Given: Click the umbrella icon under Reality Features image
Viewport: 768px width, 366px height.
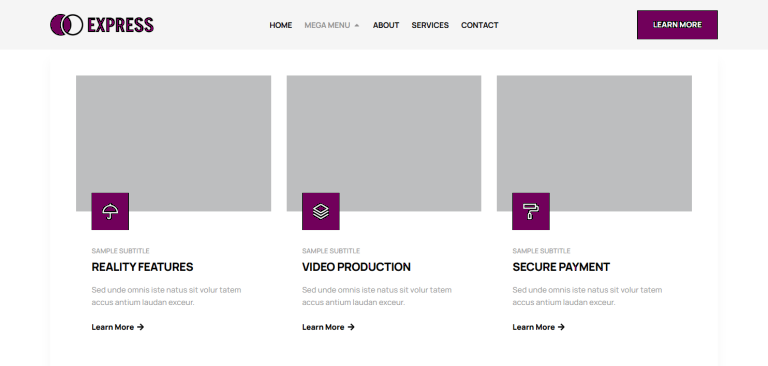Looking at the screenshot, I should click(110, 211).
